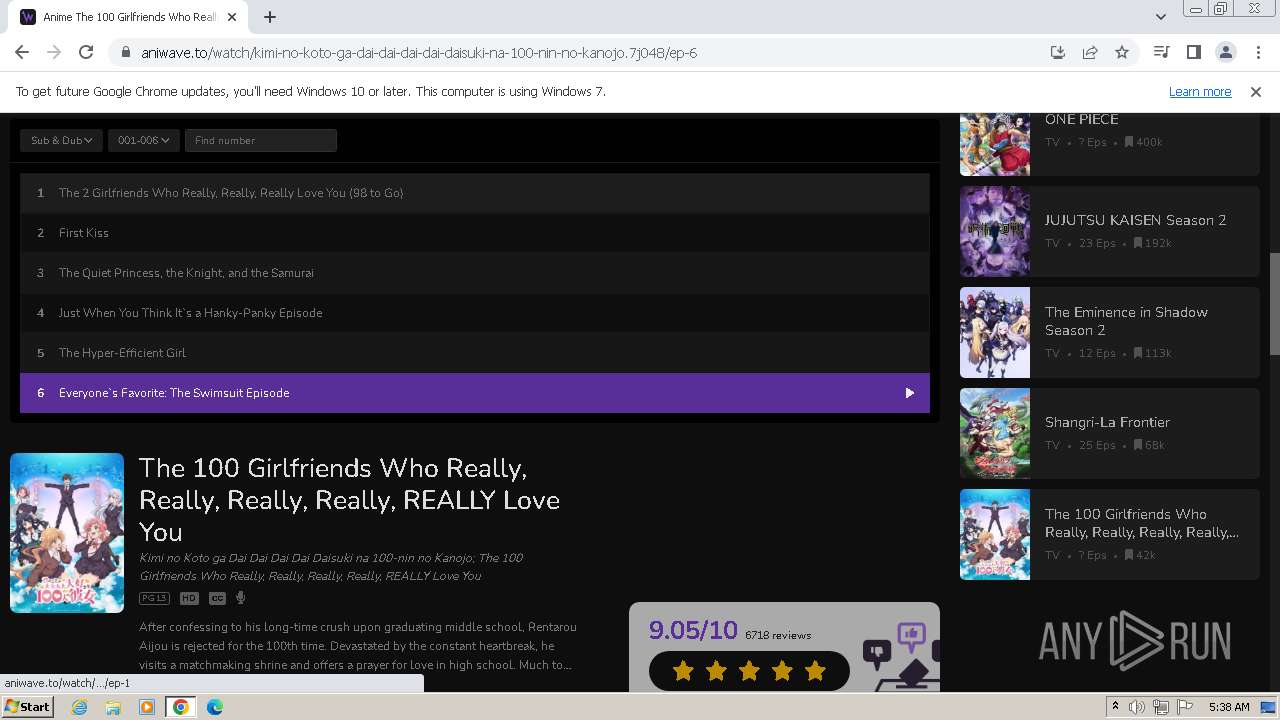Click the taskbar clock showing 5:38 AM
This screenshot has width=1280, height=720.
click(1229, 707)
